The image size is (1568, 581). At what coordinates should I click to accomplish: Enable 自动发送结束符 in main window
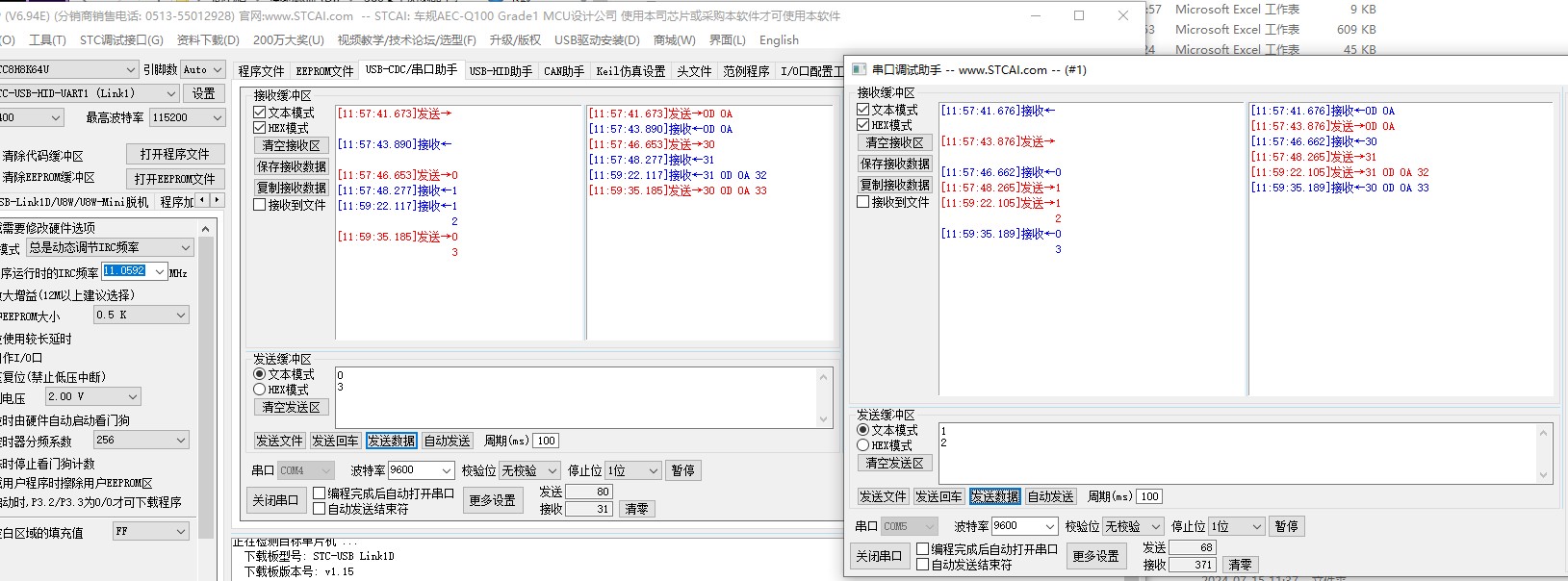320,509
